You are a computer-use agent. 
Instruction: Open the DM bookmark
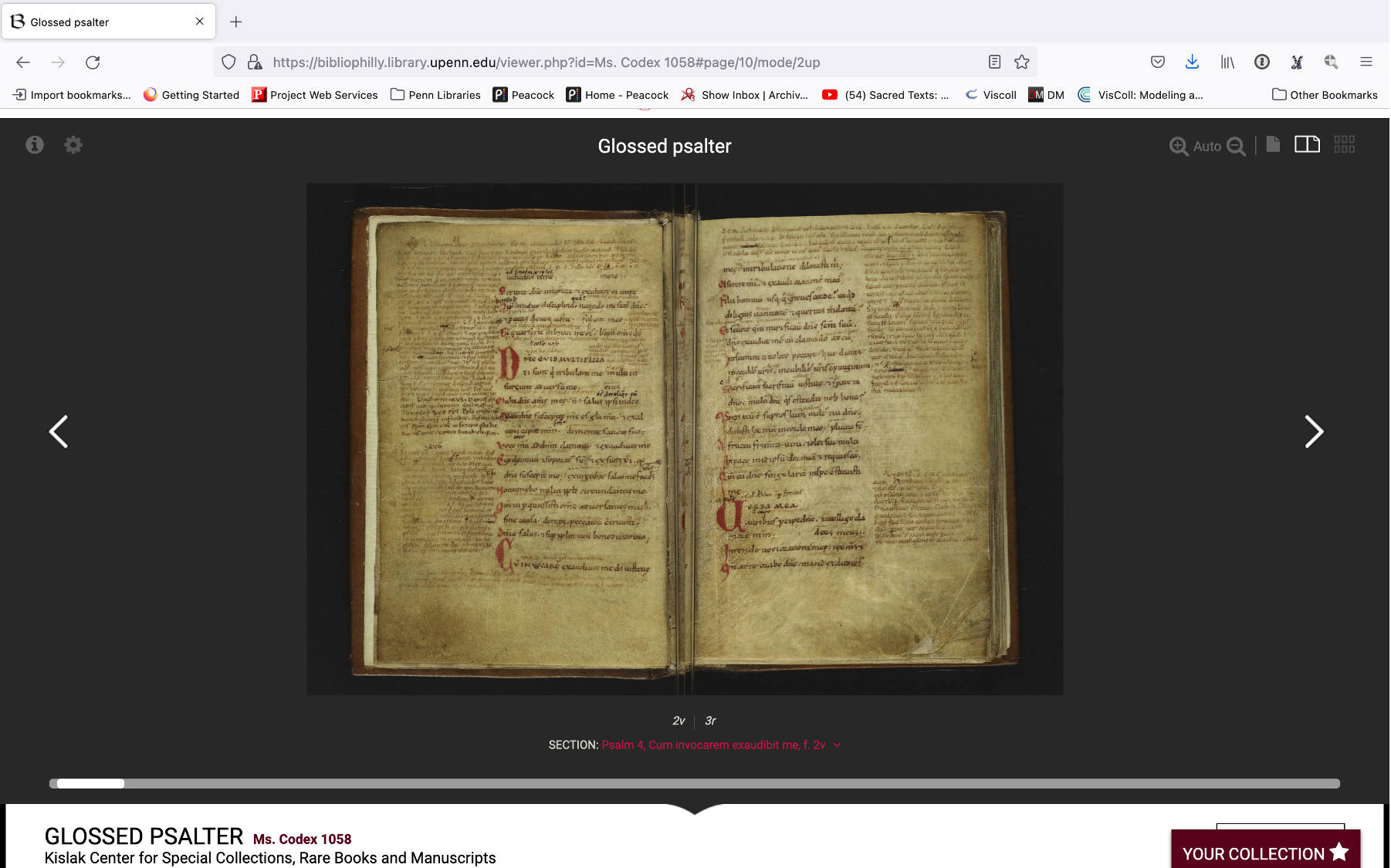1047,95
